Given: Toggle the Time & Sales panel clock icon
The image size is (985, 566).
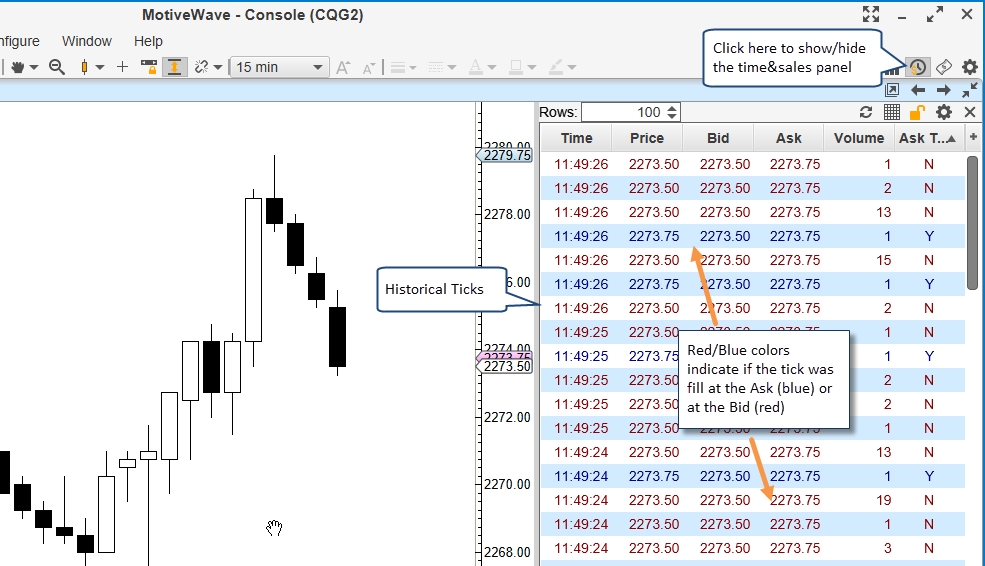Looking at the screenshot, I should (917, 67).
